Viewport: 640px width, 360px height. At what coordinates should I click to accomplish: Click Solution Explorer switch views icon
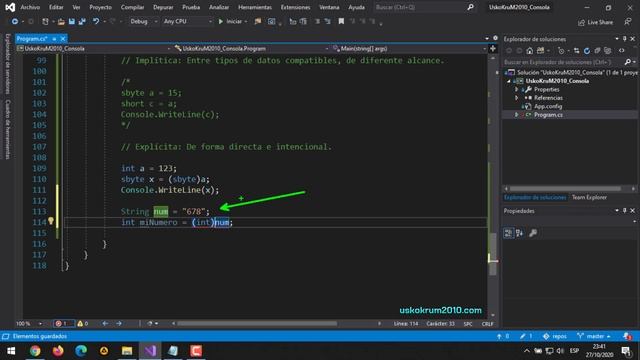pos(540,51)
